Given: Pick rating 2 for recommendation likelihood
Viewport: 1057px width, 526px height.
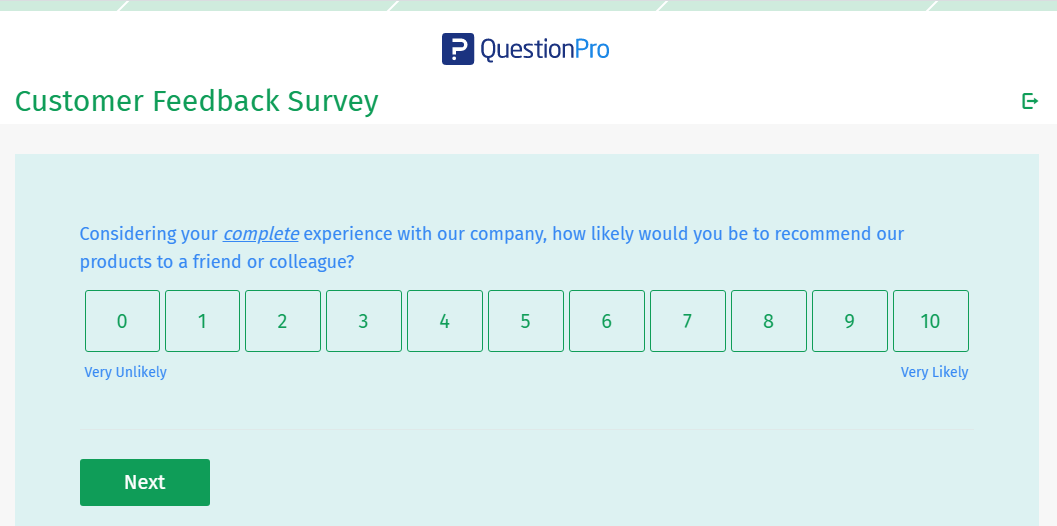Looking at the screenshot, I should (x=283, y=321).
